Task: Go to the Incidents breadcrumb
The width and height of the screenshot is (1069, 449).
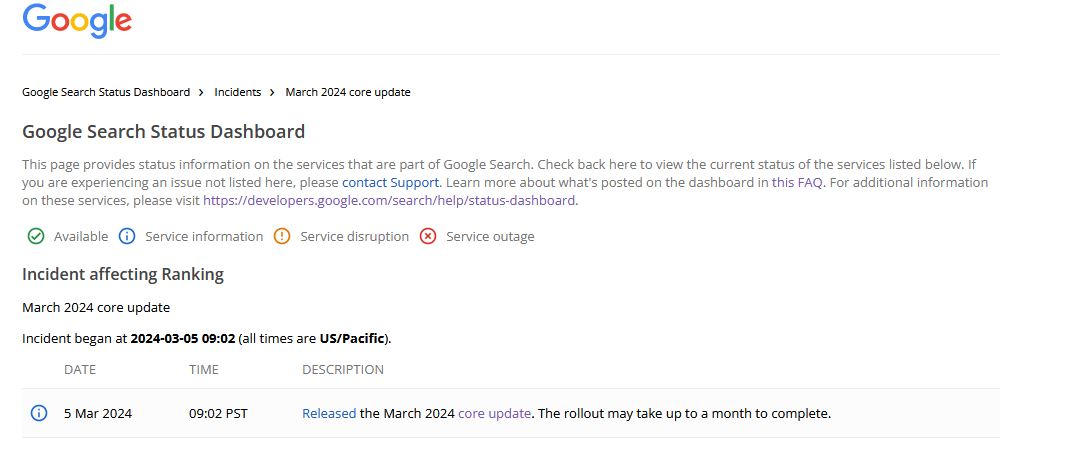Action: 237,92
